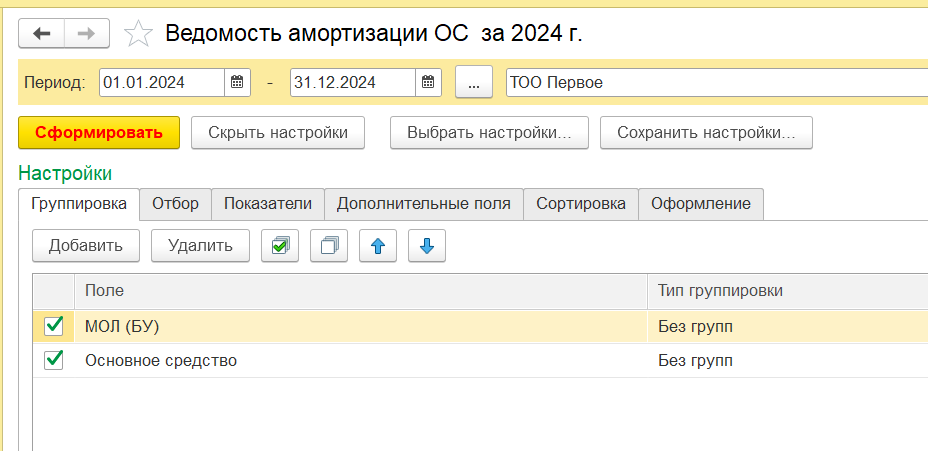The width and height of the screenshot is (928, 451).
Task: Click the forward navigation arrow
Action: tap(87, 34)
